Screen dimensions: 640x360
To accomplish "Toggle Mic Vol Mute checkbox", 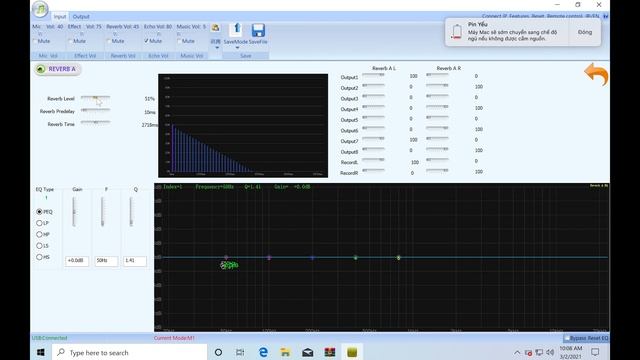I will click(x=35, y=41).
